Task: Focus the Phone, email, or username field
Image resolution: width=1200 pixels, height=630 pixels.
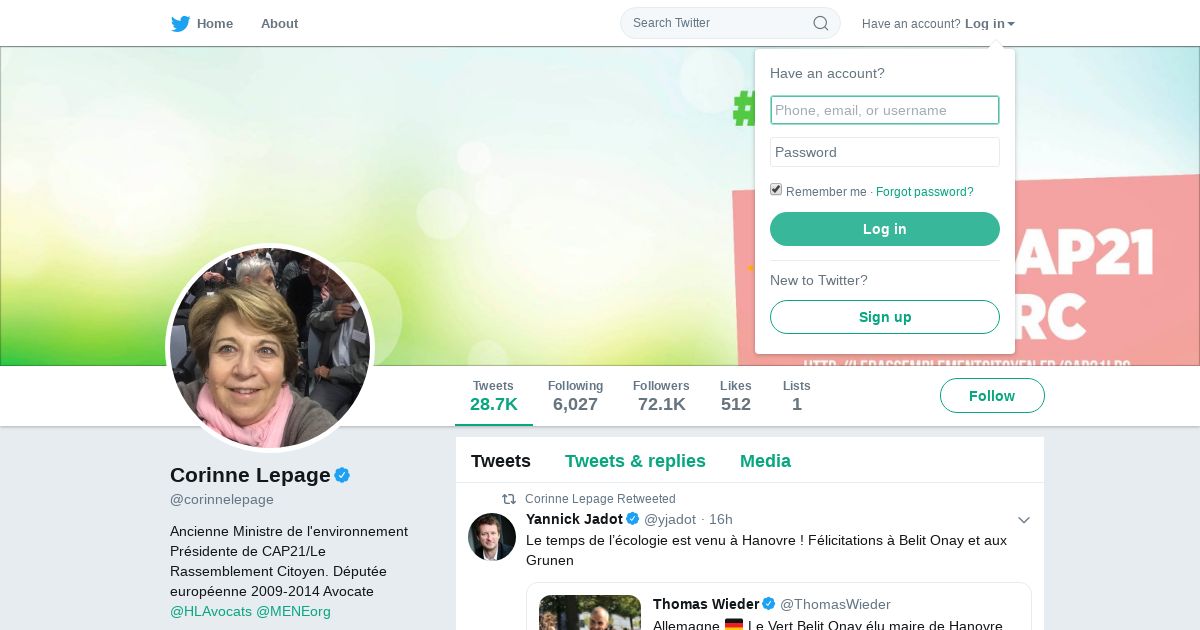Action: 885,110
